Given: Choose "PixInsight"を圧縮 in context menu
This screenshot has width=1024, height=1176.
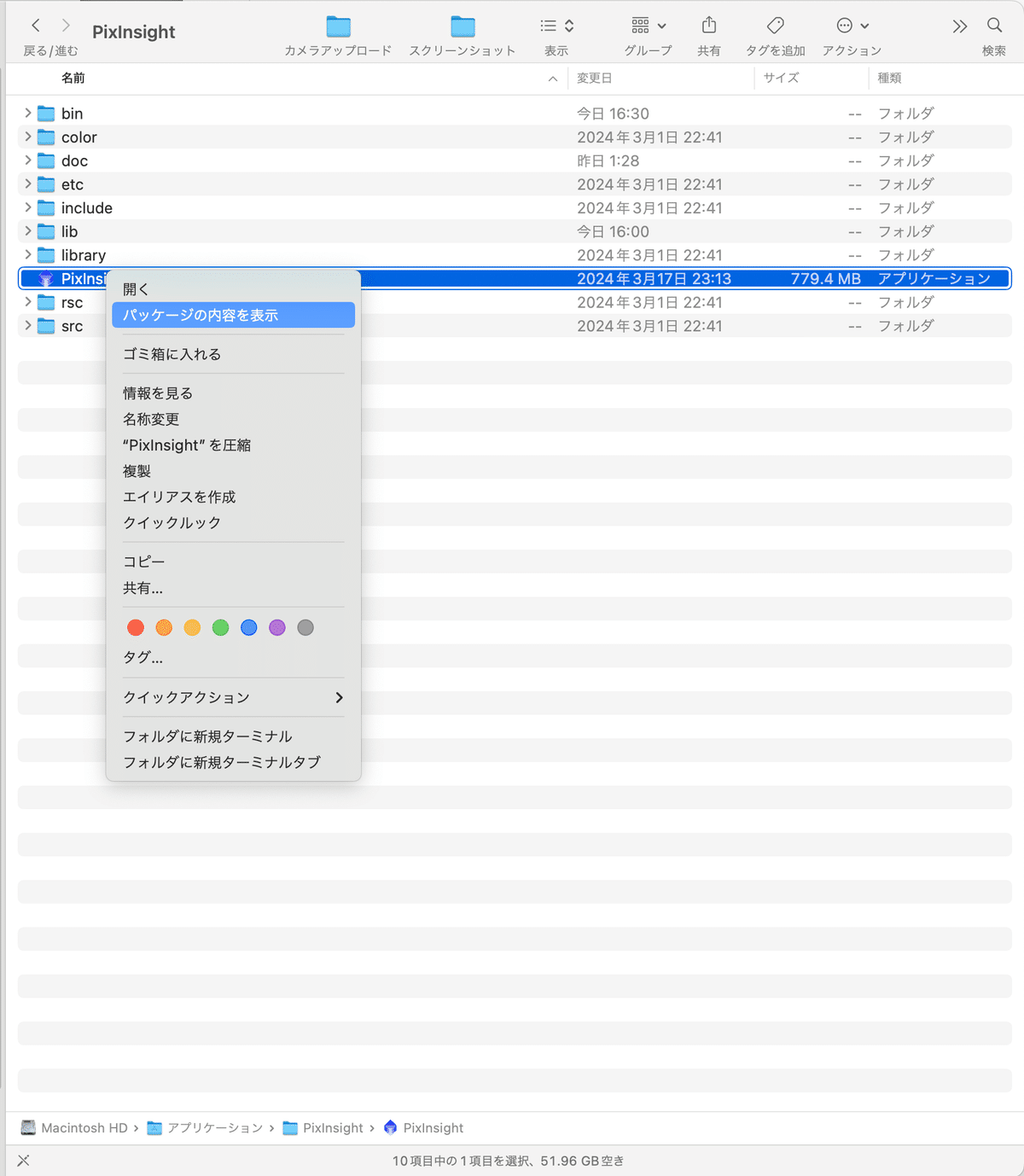Looking at the screenshot, I should tap(233, 445).
